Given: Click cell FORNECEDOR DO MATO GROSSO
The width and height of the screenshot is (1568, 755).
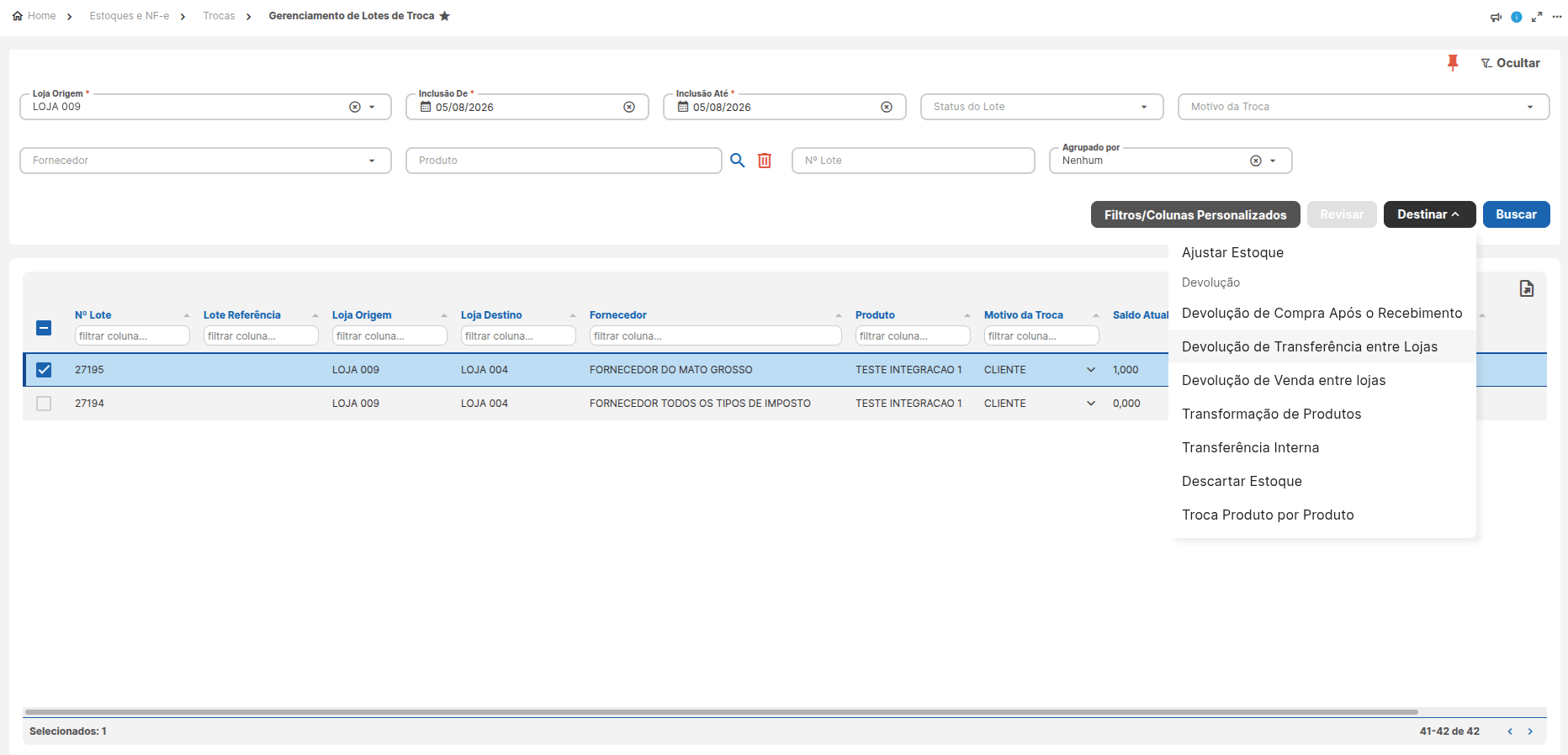Looking at the screenshot, I should click(x=670, y=370).
